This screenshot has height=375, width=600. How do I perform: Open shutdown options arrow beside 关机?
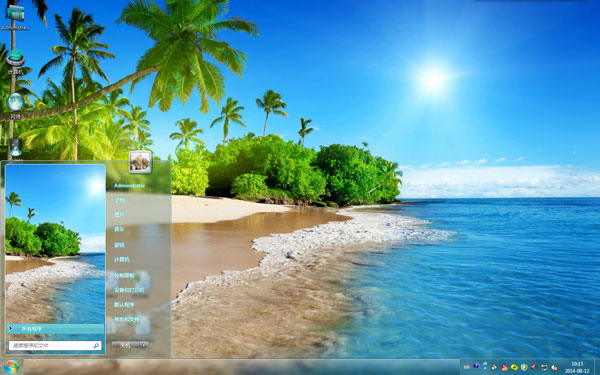144,345
